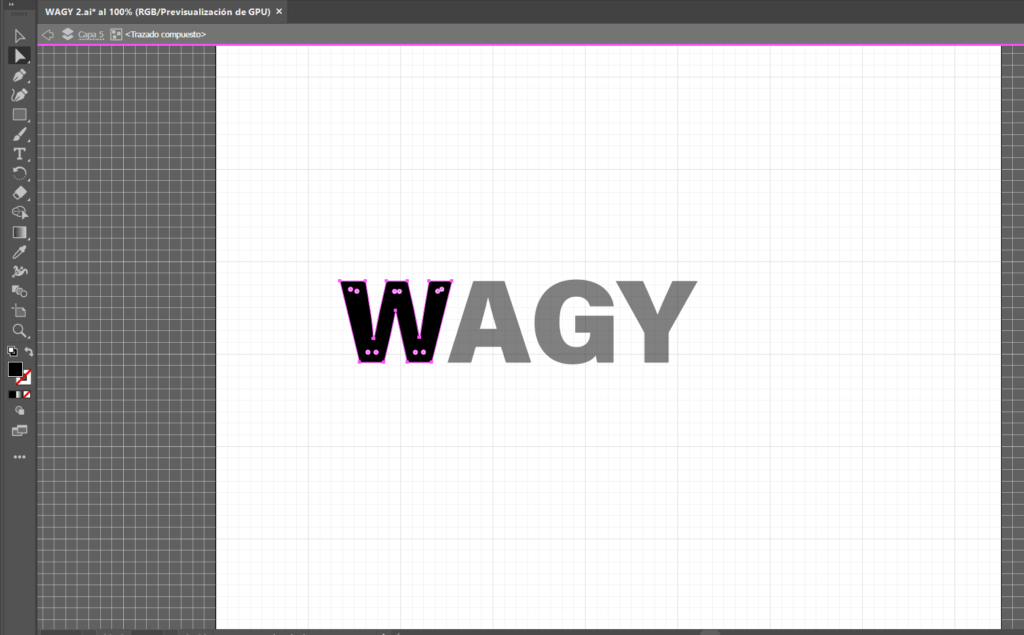The width and height of the screenshot is (1024, 635).
Task: Open the Edit Toolbar three-dots menu
Action: [x=19, y=457]
